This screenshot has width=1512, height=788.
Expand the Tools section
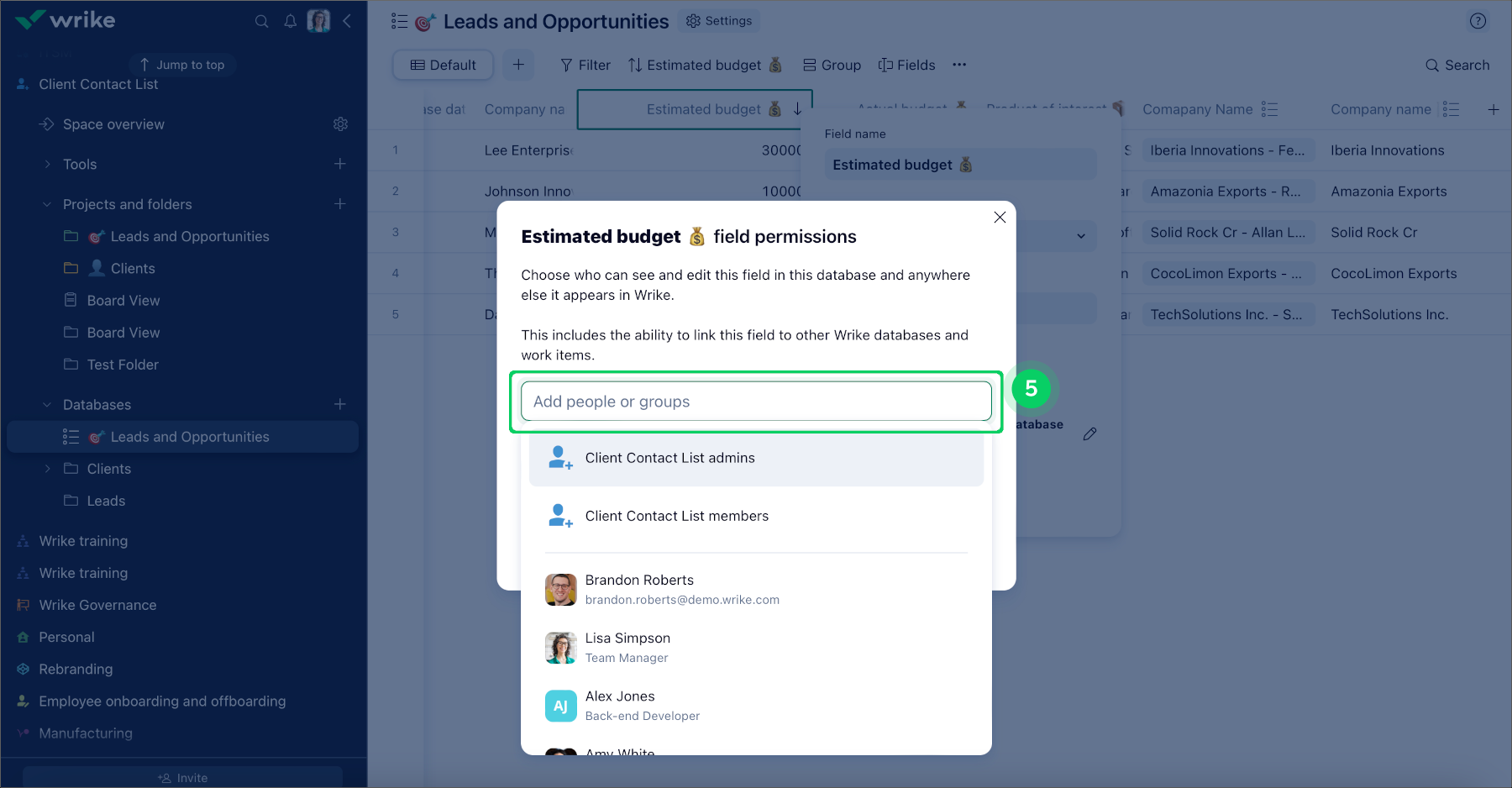[x=48, y=165]
